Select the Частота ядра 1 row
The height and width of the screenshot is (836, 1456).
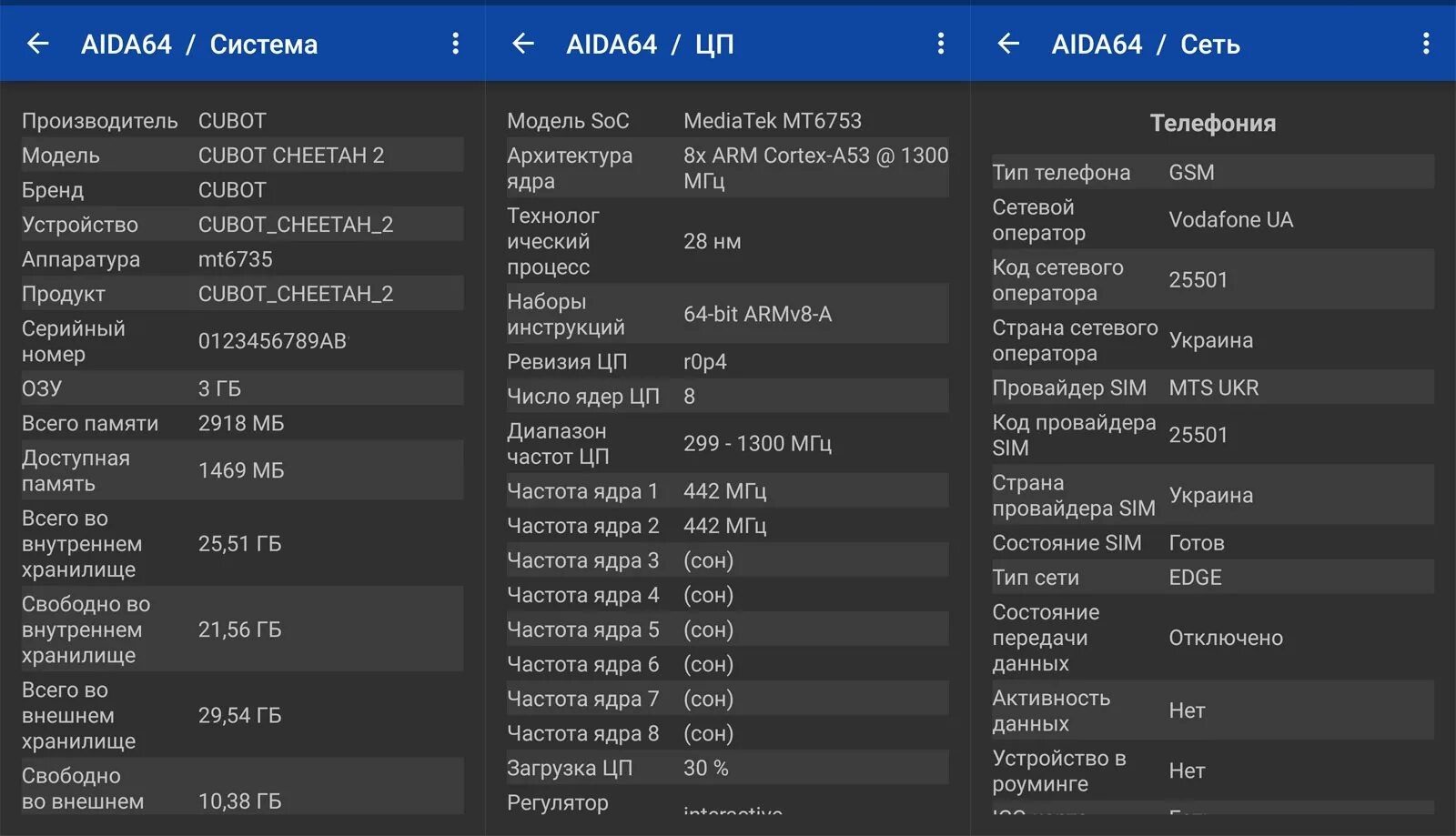(x=728, y=490)
